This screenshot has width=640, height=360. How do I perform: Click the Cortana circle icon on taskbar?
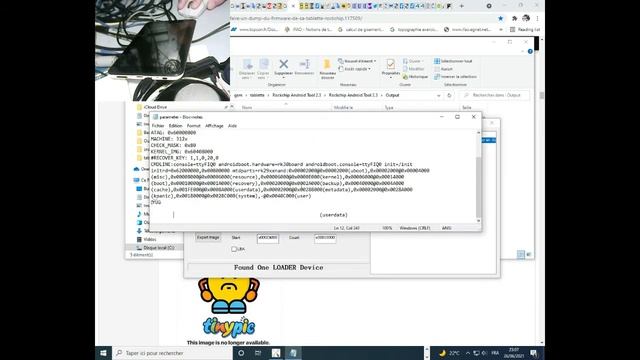click(x=241, y=353)
